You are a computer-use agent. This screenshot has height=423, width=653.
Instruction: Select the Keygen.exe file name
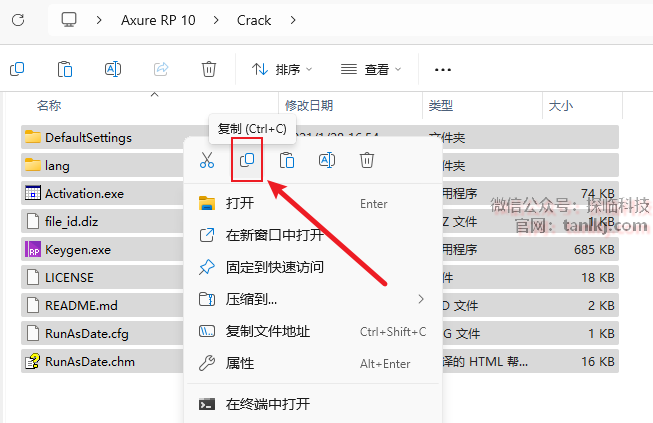click(x=78, y=249)
